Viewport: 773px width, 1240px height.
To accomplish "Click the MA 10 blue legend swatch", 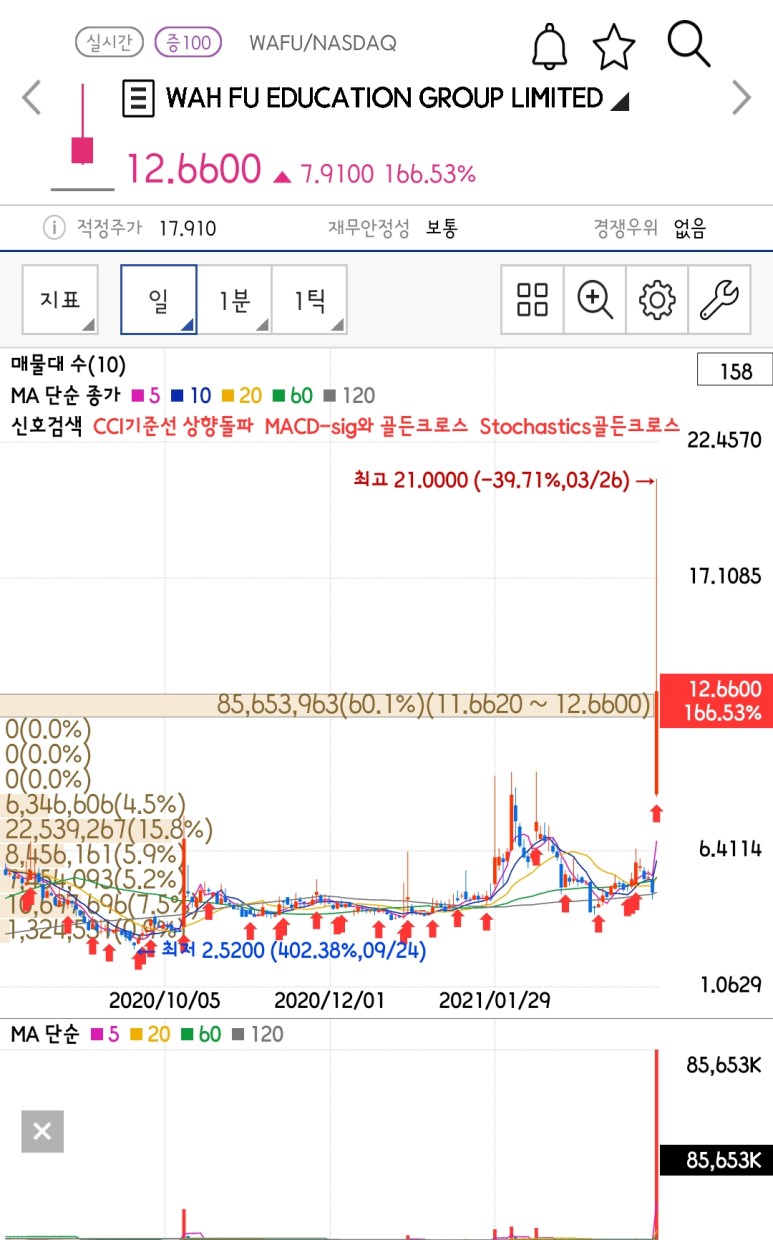I will [x=175, y=396].
